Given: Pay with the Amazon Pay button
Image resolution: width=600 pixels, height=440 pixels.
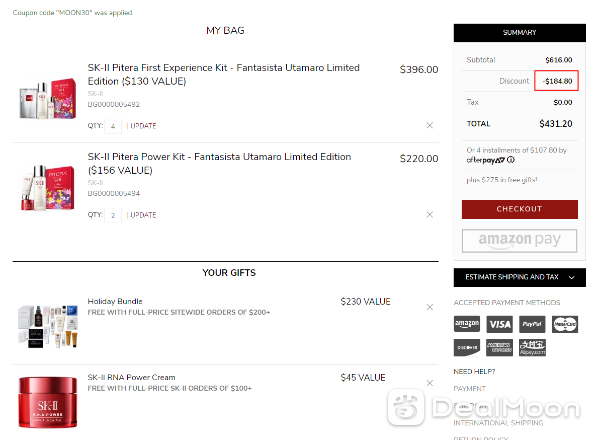Looking at the screenshot, I should point(519,241).
